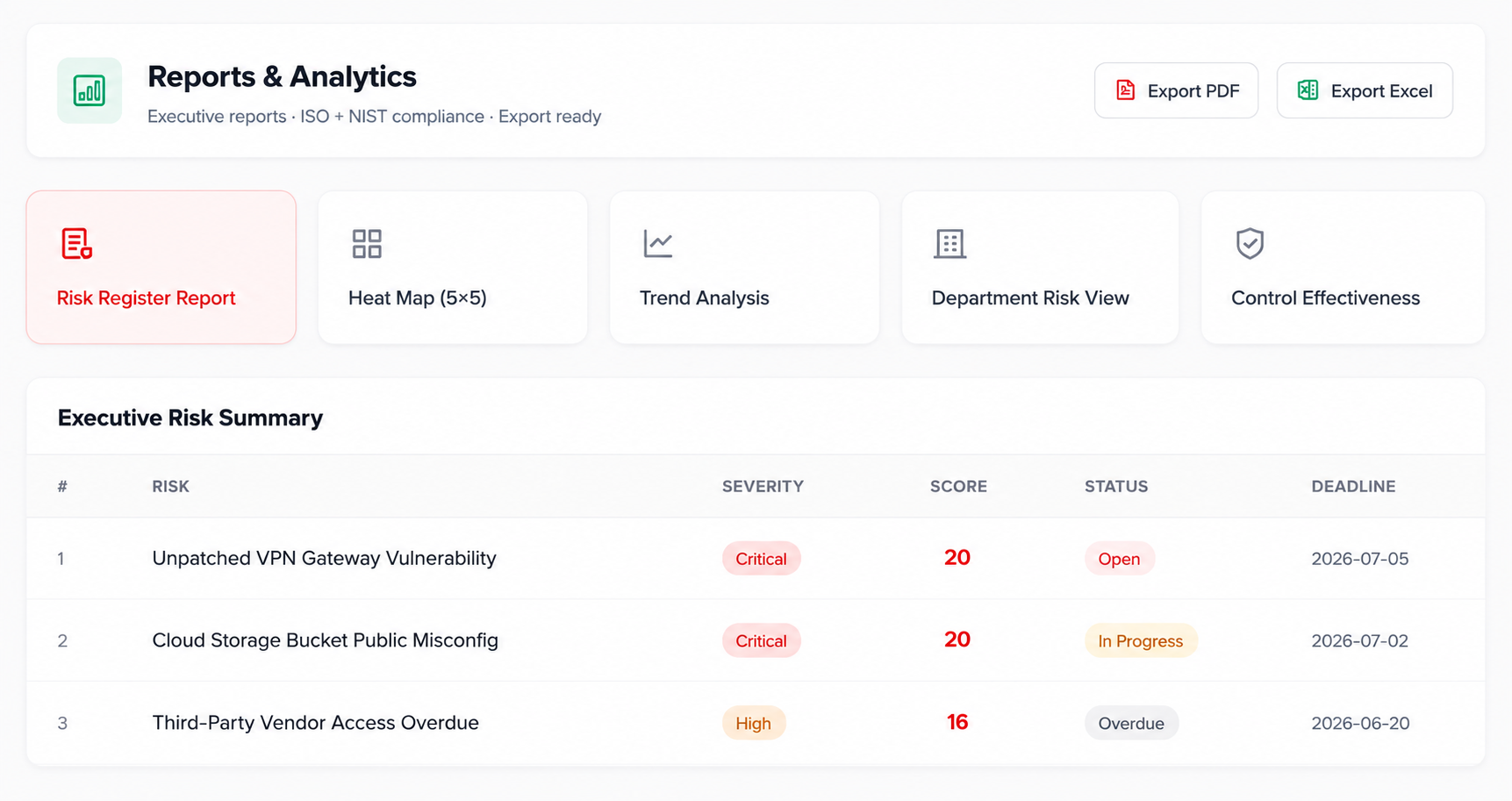
Task: Open Control Effectiveness report
Action: 1343,267
